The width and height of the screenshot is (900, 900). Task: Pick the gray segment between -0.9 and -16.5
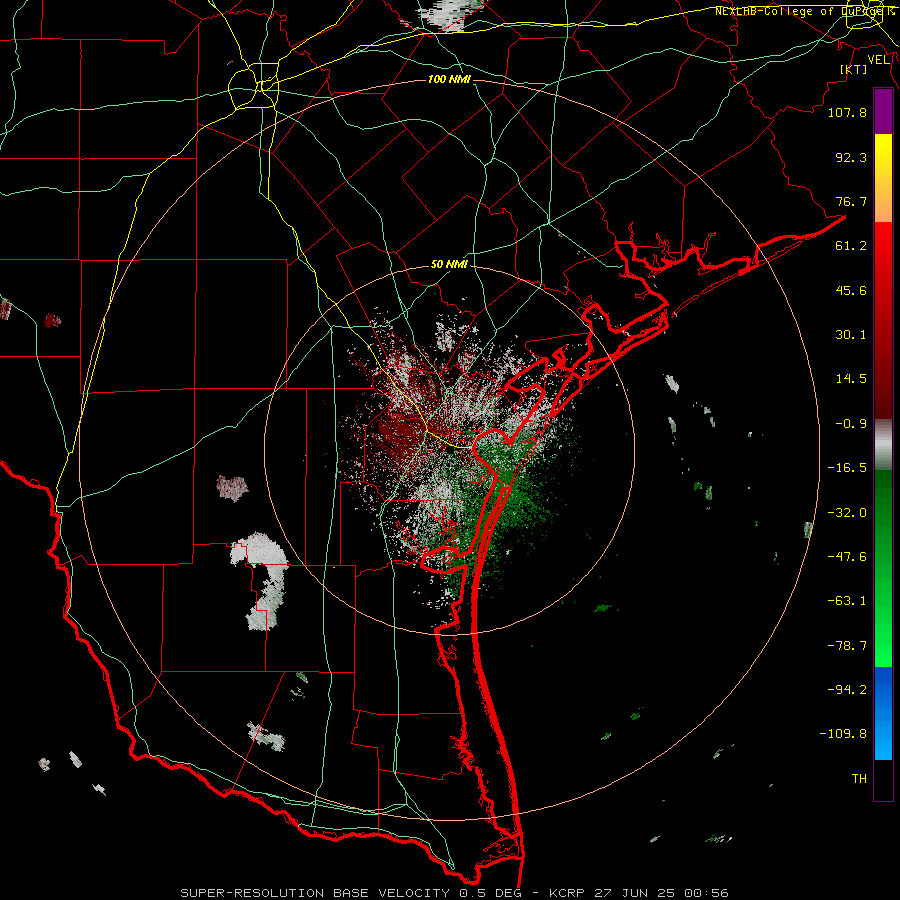[883, 445]
